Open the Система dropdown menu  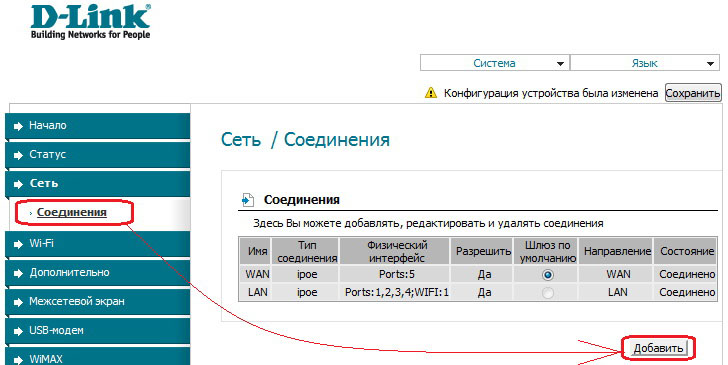point(494,63)
